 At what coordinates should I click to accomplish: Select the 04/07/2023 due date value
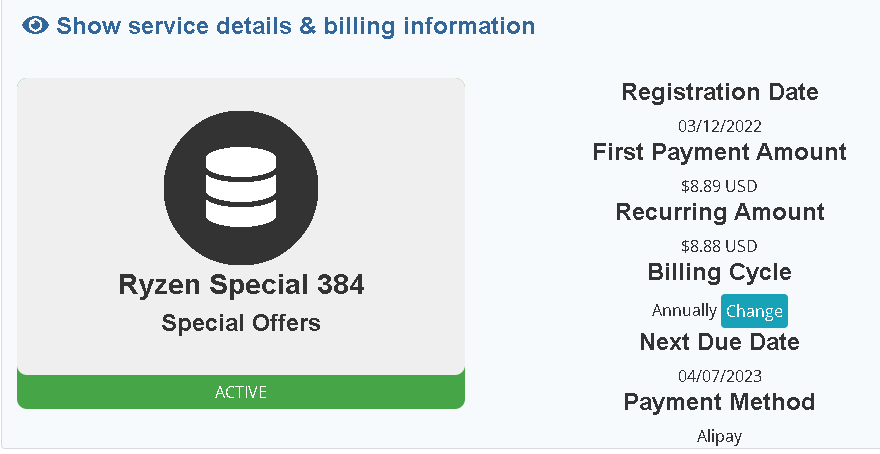click(720, 376)
